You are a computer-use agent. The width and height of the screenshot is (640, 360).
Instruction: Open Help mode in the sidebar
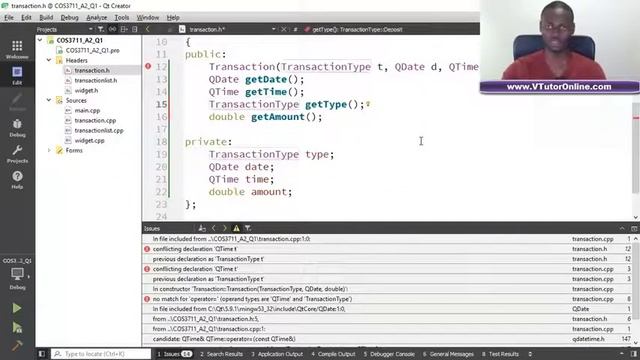17,180
